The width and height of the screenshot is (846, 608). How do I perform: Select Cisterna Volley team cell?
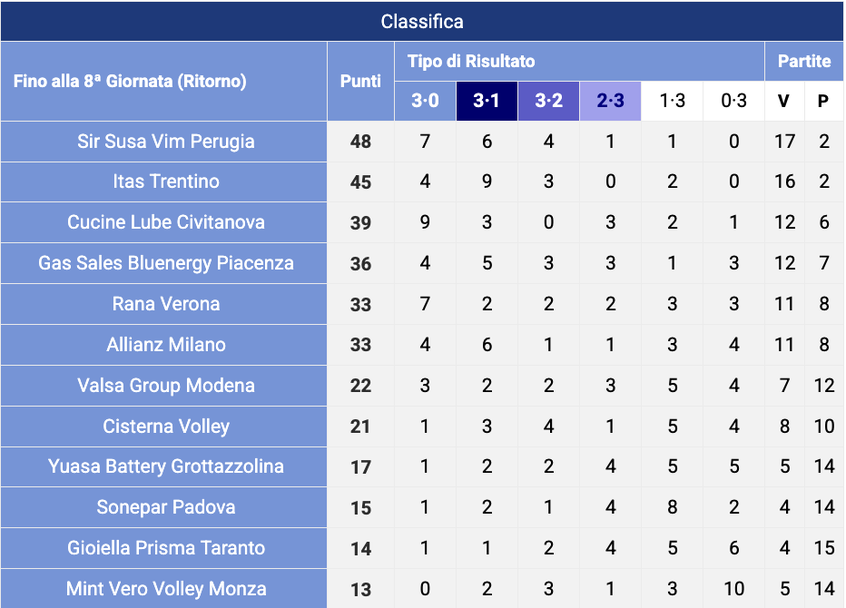164,426
